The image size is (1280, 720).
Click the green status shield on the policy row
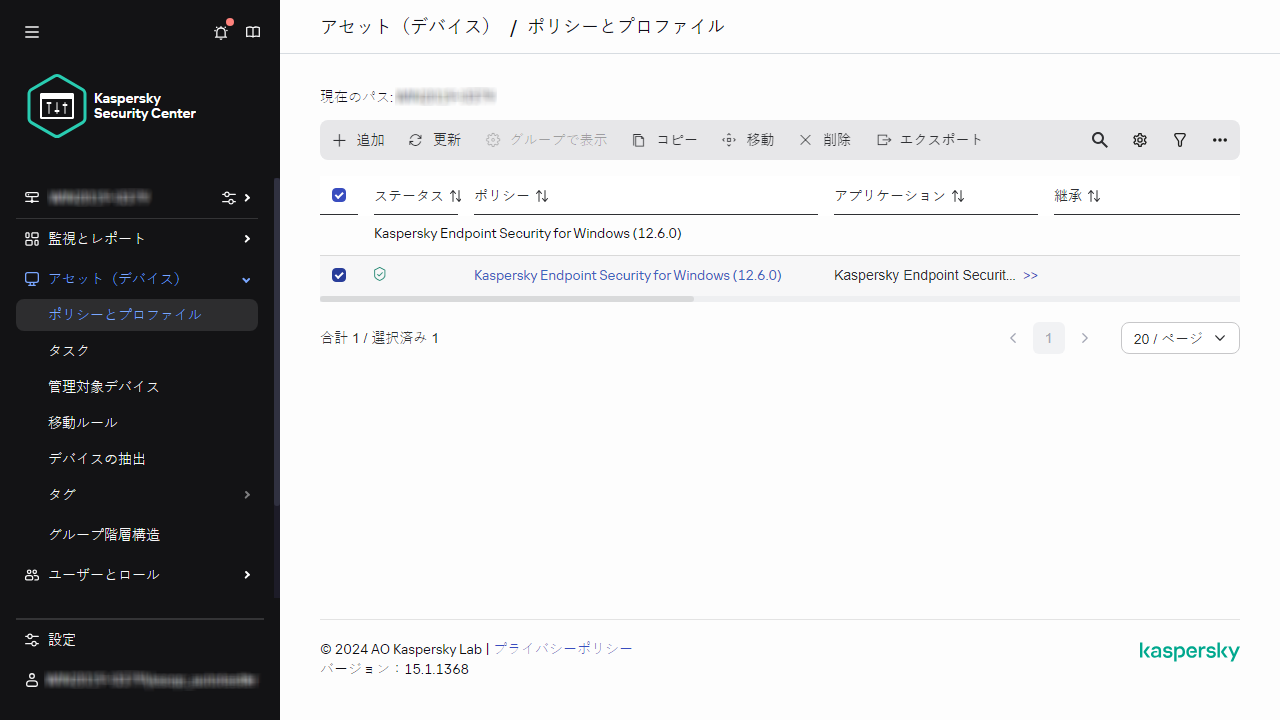(x=379, y=274)
